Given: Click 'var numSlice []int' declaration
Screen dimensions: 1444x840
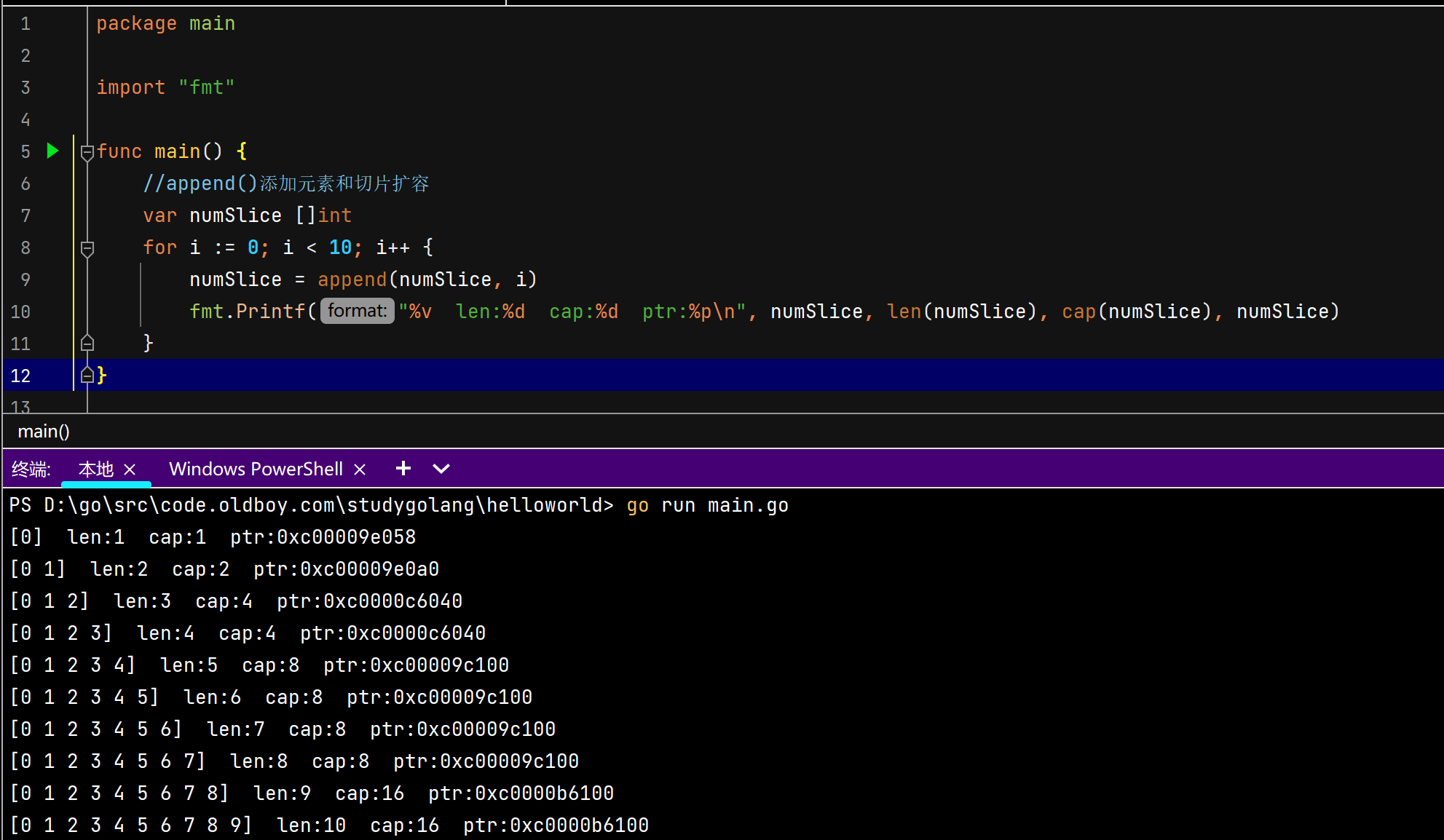Looking at the screenshot, I should pyautogui.click(x=248, y=215).
